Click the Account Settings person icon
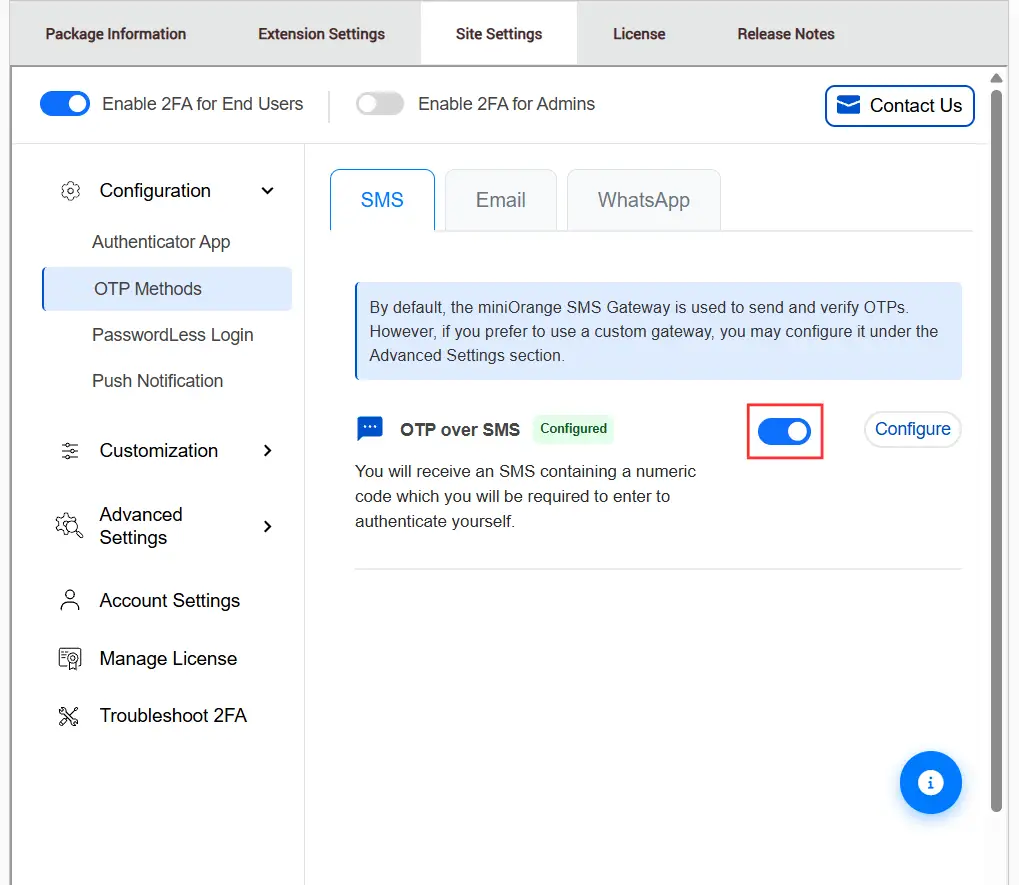The width and height of the screenshot is (1019, 885). pyautogui.click(x=68, y=600)
